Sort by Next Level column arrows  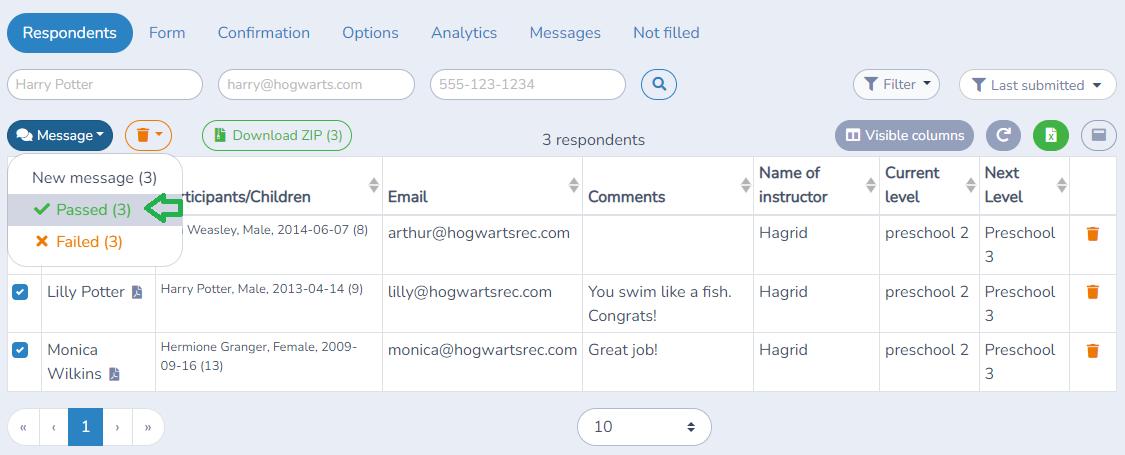tap(1061, 185)
